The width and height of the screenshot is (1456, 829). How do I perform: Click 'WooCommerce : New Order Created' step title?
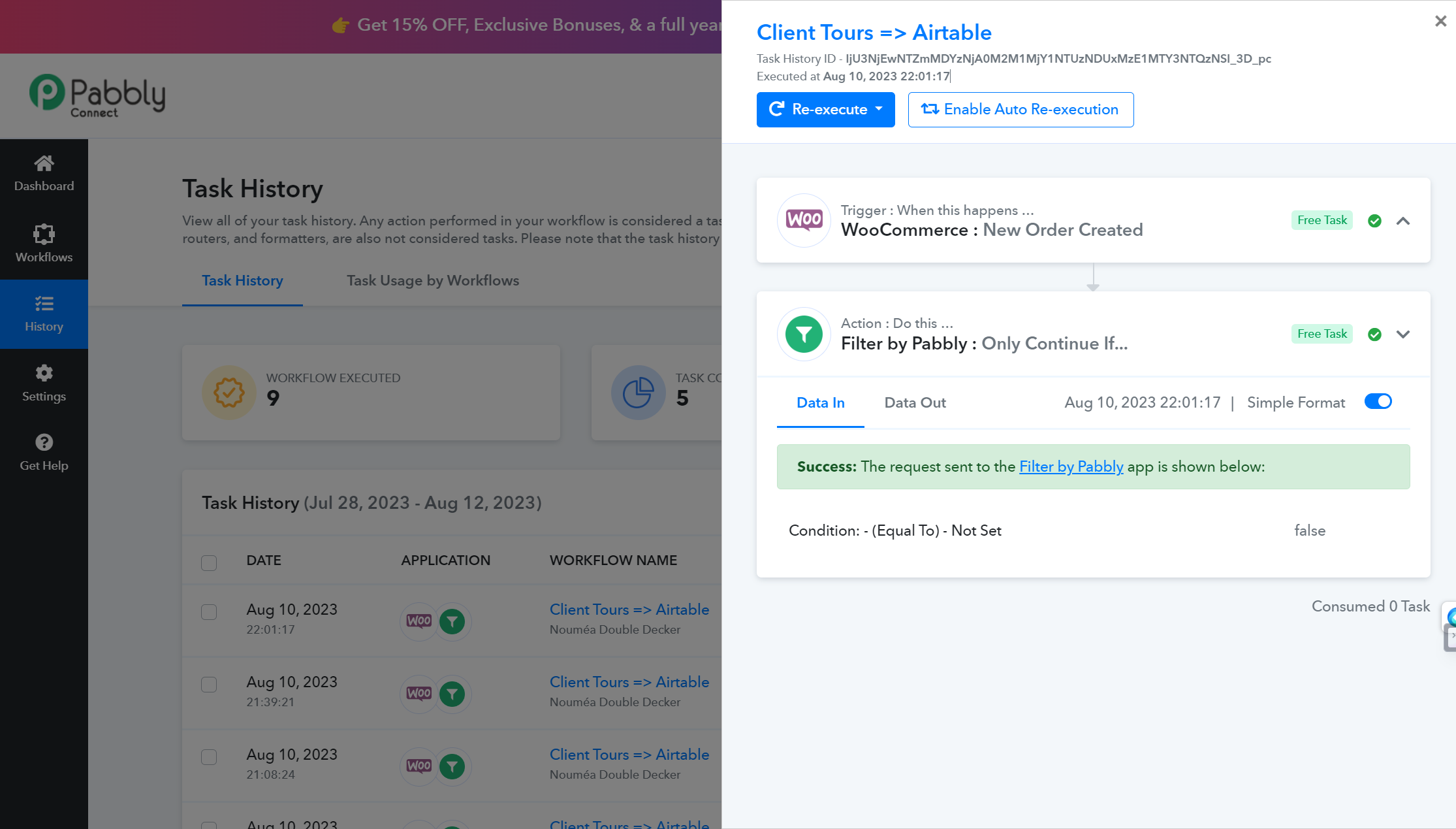(992, 230)
